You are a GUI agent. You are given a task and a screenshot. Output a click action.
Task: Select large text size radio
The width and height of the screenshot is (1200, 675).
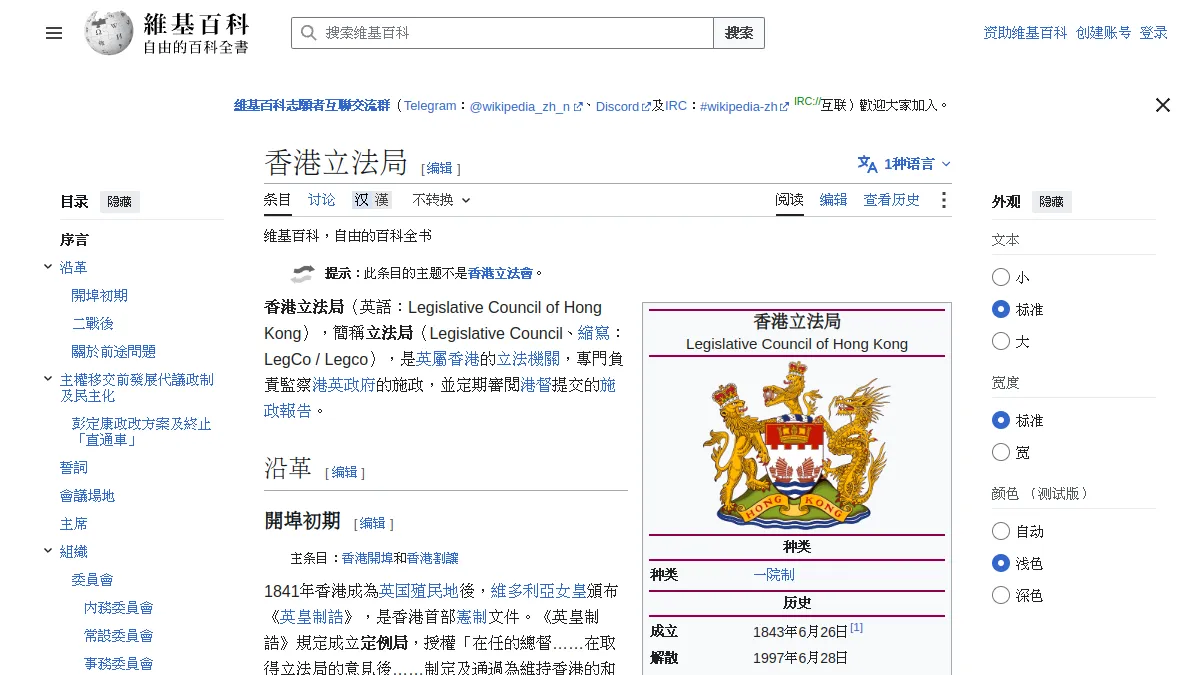click(1001, 341)
